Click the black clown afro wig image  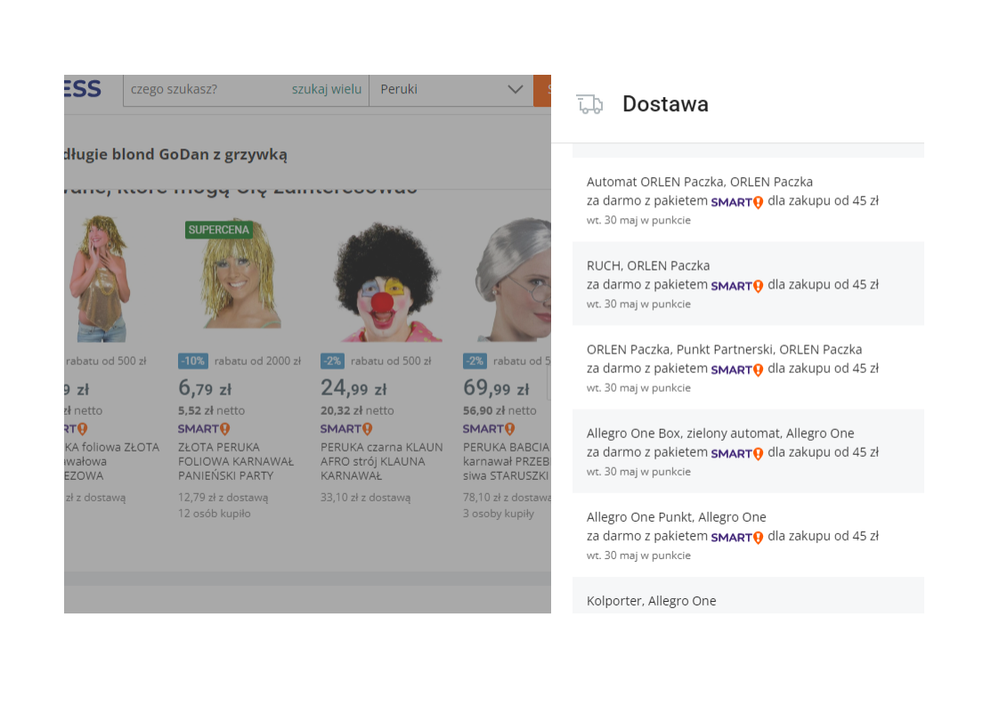coord(385,282)
